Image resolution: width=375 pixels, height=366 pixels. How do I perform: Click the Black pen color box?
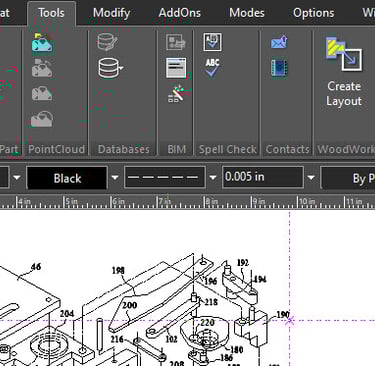67,178
